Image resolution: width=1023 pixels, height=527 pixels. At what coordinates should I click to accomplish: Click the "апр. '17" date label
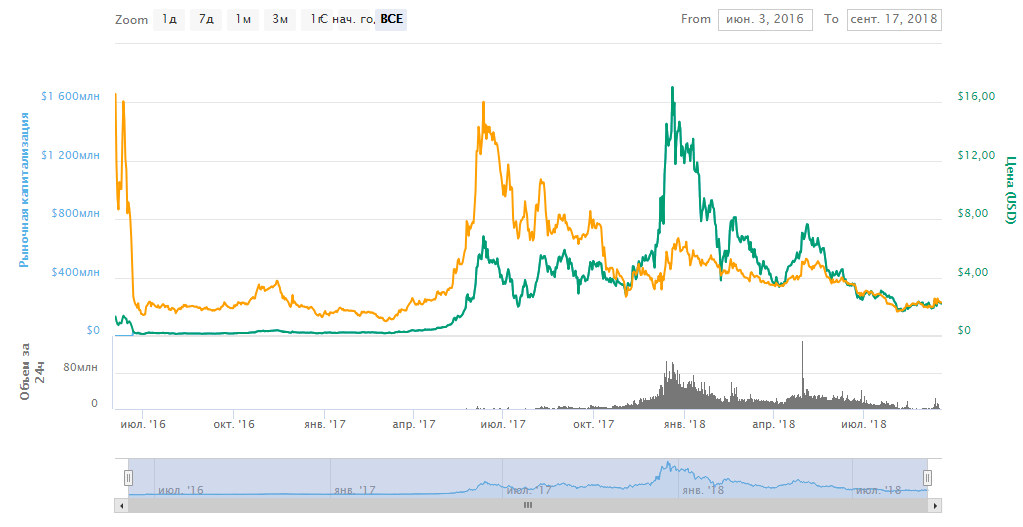coord(414,425)
